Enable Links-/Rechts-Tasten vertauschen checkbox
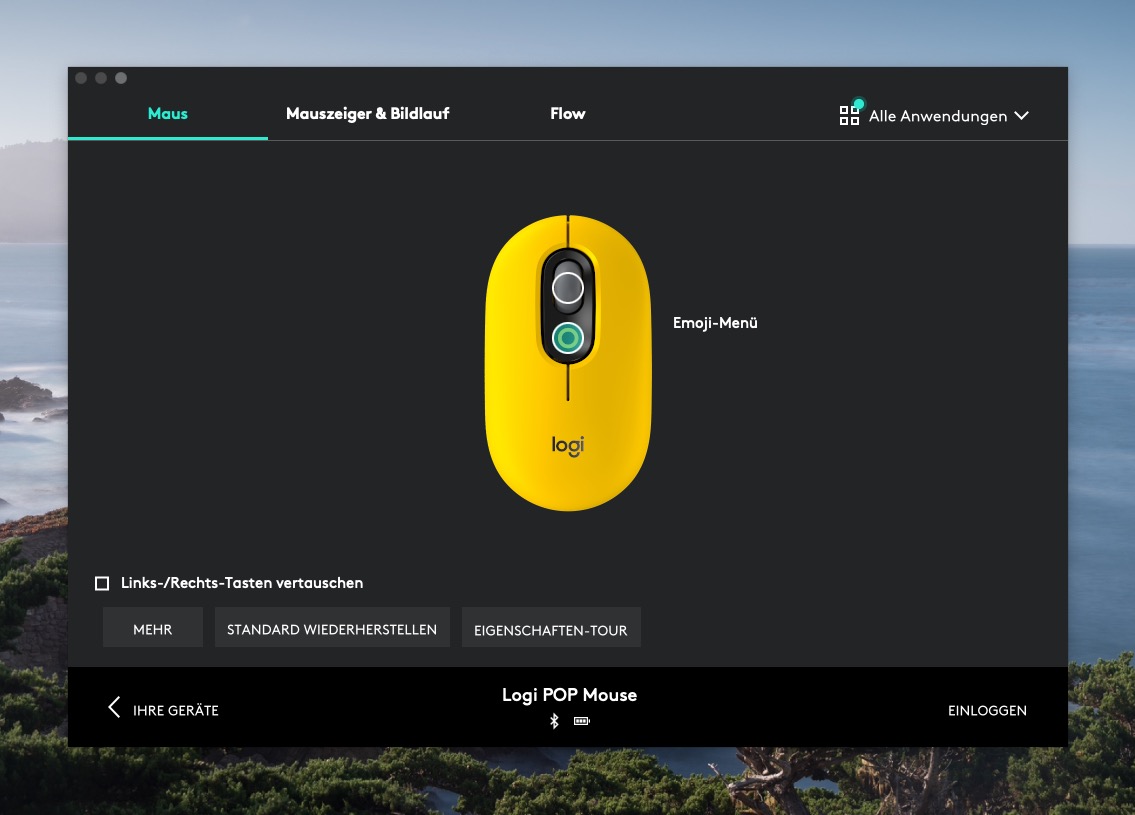Screen dimensions: 1135x815 [102, 583]
